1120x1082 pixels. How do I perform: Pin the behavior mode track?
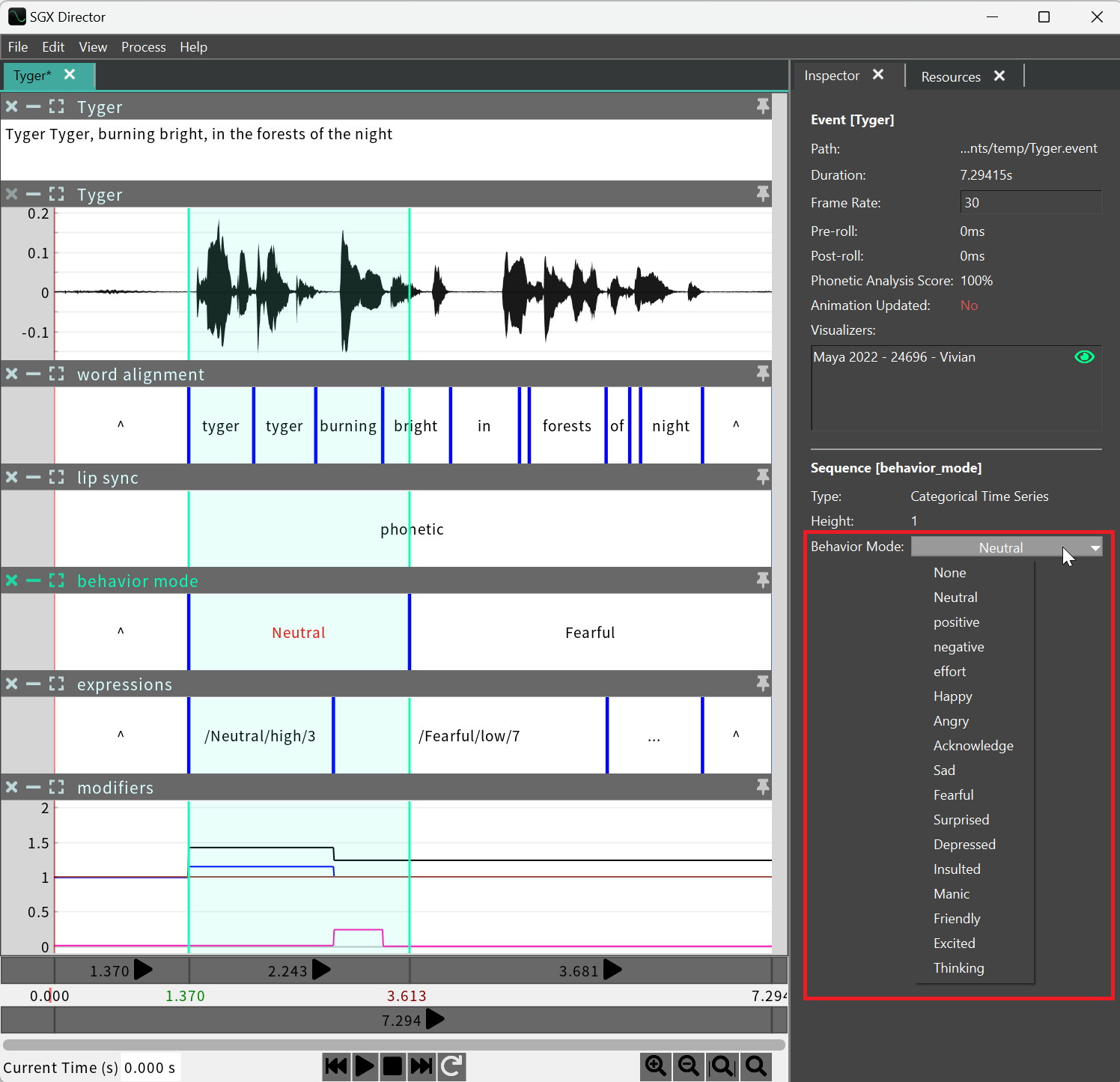point(762,580)
